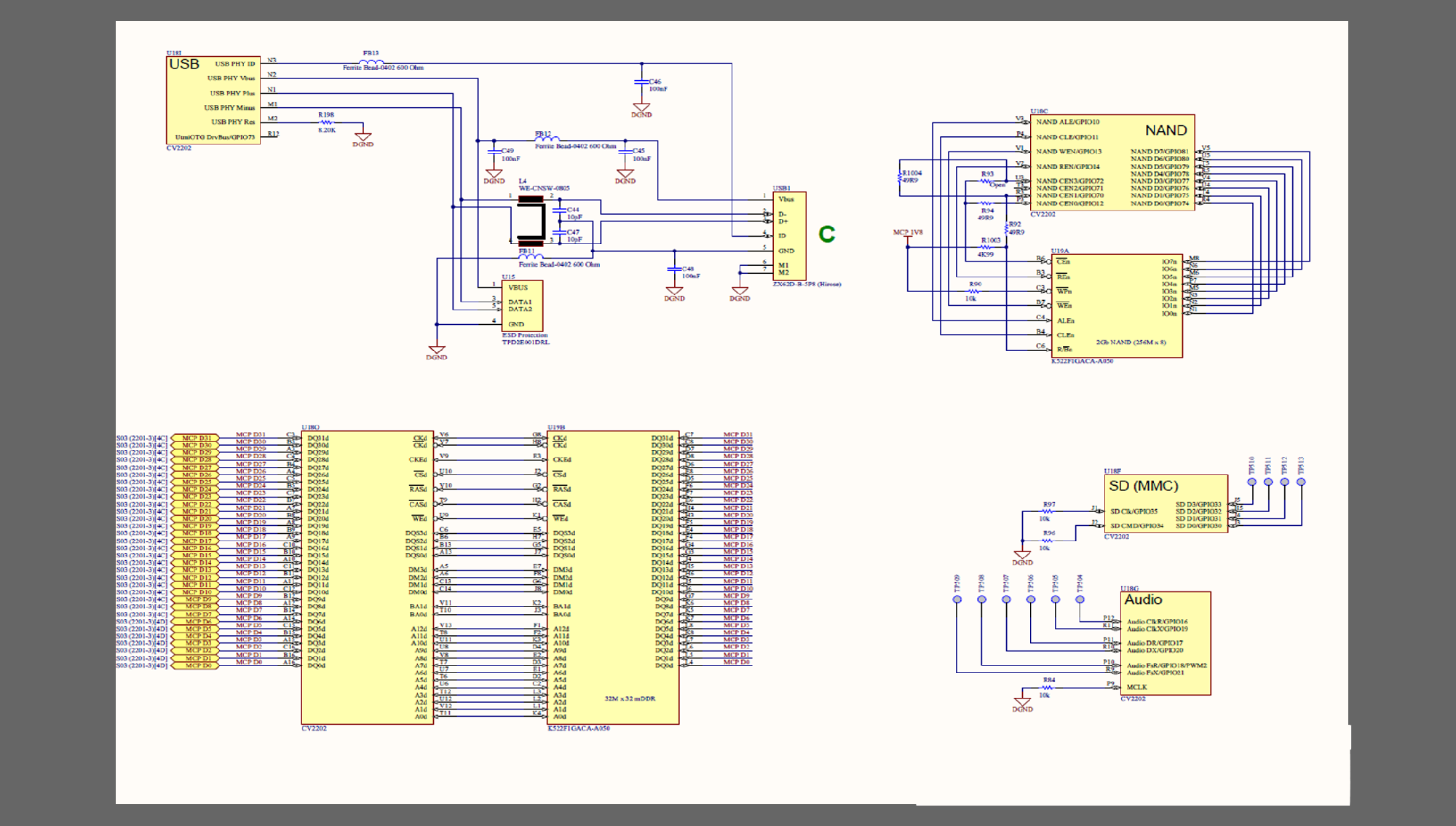Click the L4 common-mode choke WE-CNSW-0805
Screen dimensions: 1456x826
tap(531, 220)
